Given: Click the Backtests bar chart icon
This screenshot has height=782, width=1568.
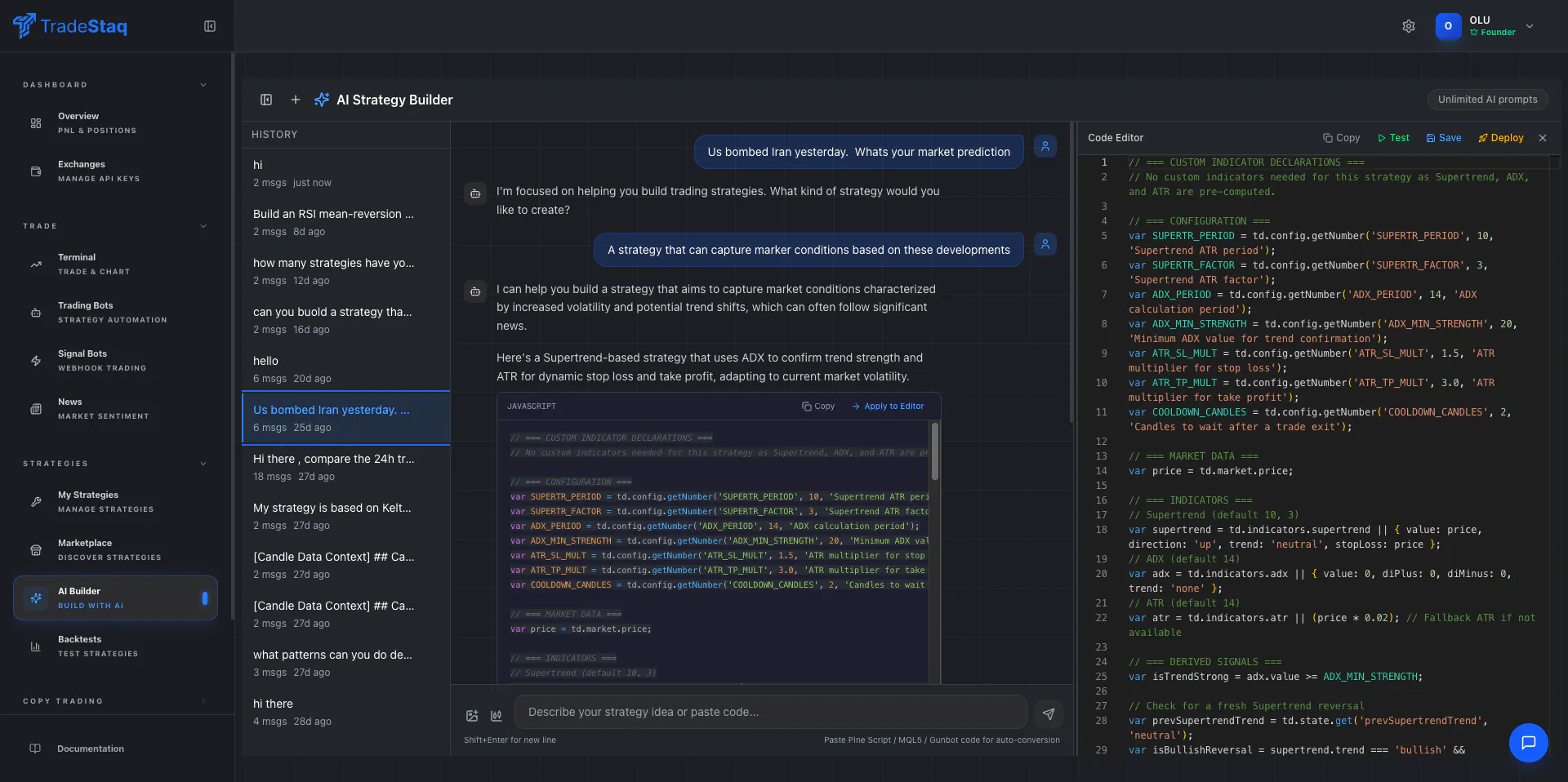Looking at the screenshot, I should coord(36,646).
